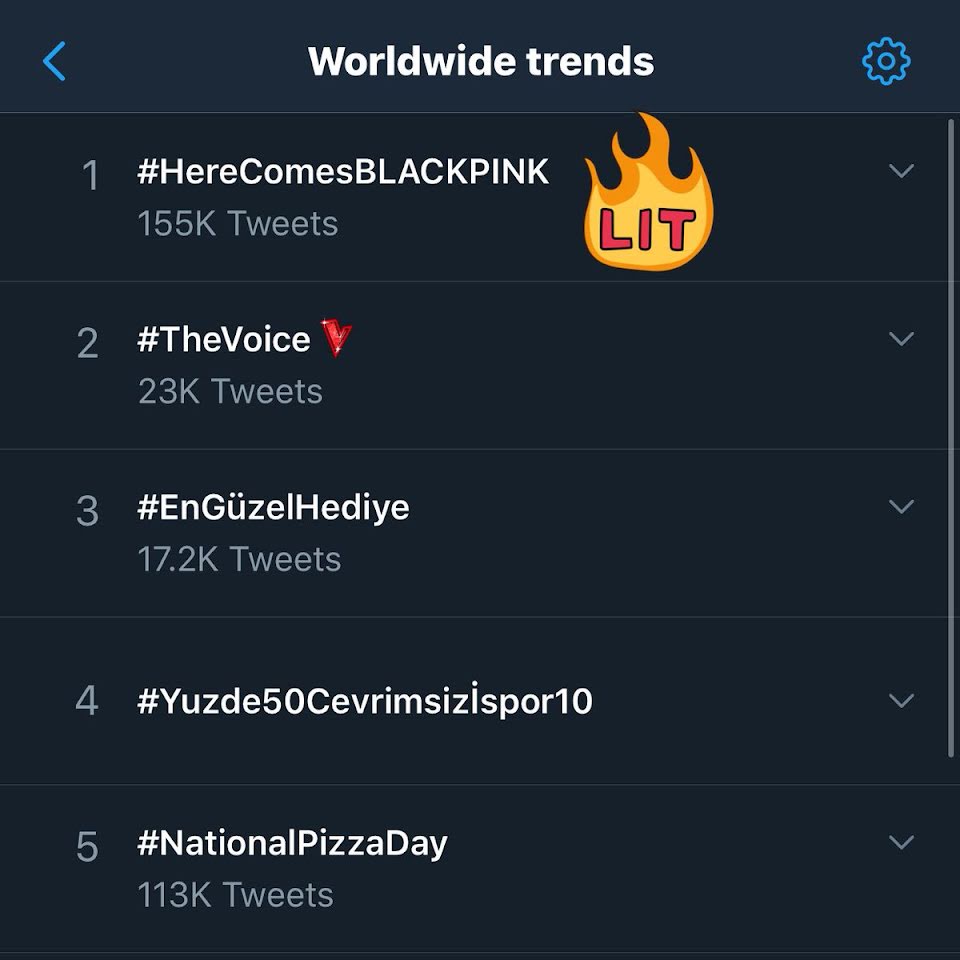Tap the 17.2K Tweets label
The height and width of the screenshot is (960, 960).
239,559
